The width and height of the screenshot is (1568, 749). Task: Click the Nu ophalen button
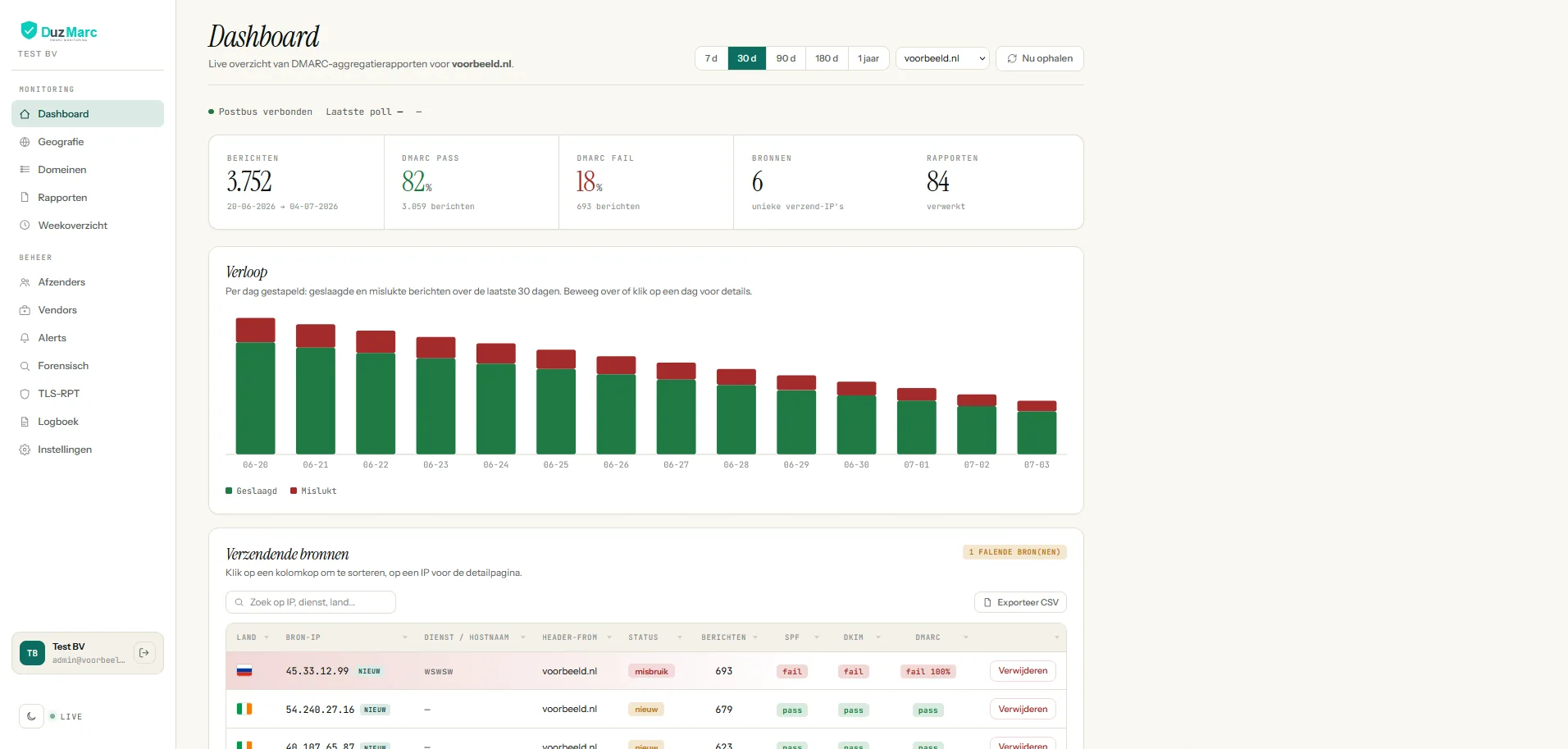point(1039,58)
